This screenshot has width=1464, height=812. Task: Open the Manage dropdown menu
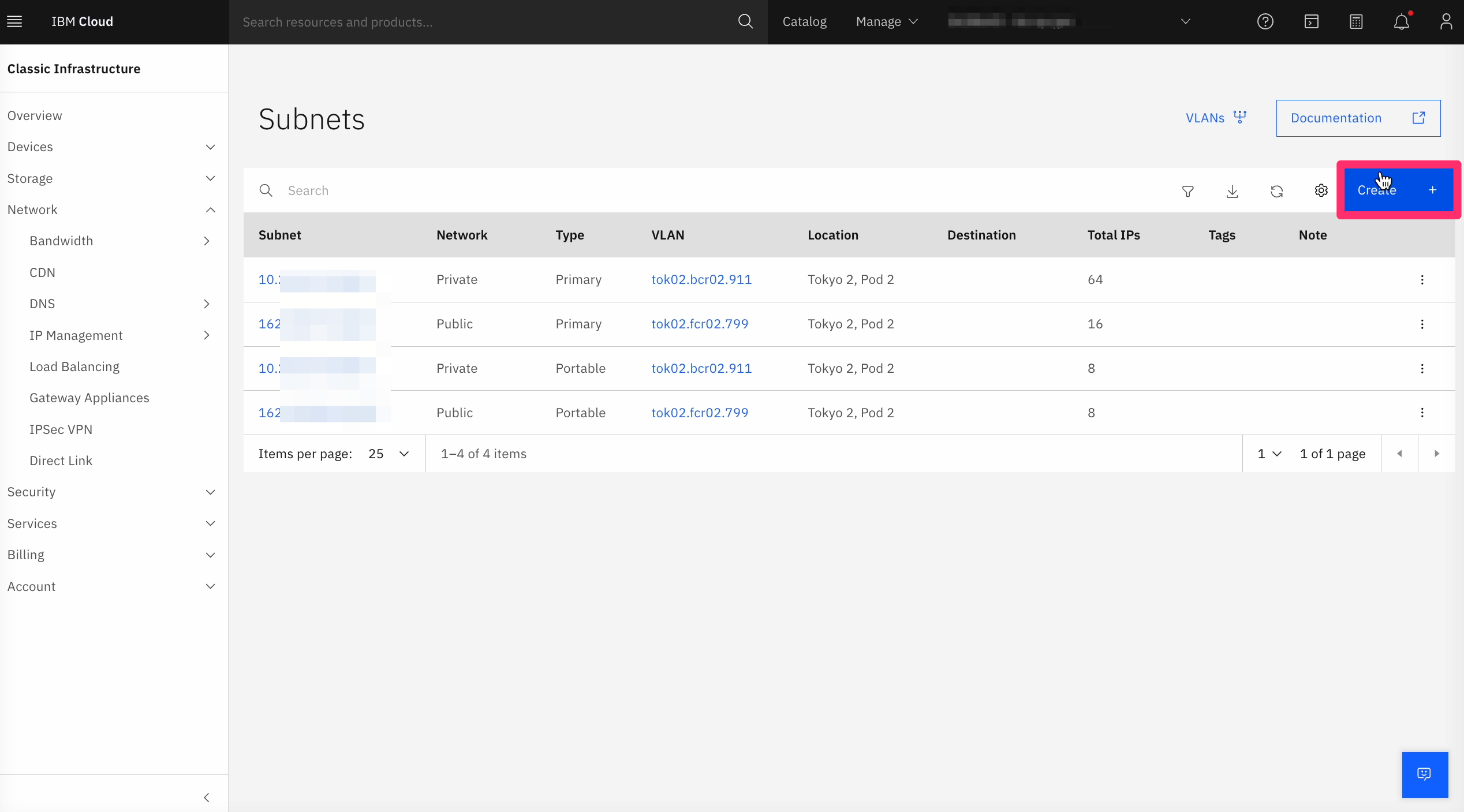886,22
